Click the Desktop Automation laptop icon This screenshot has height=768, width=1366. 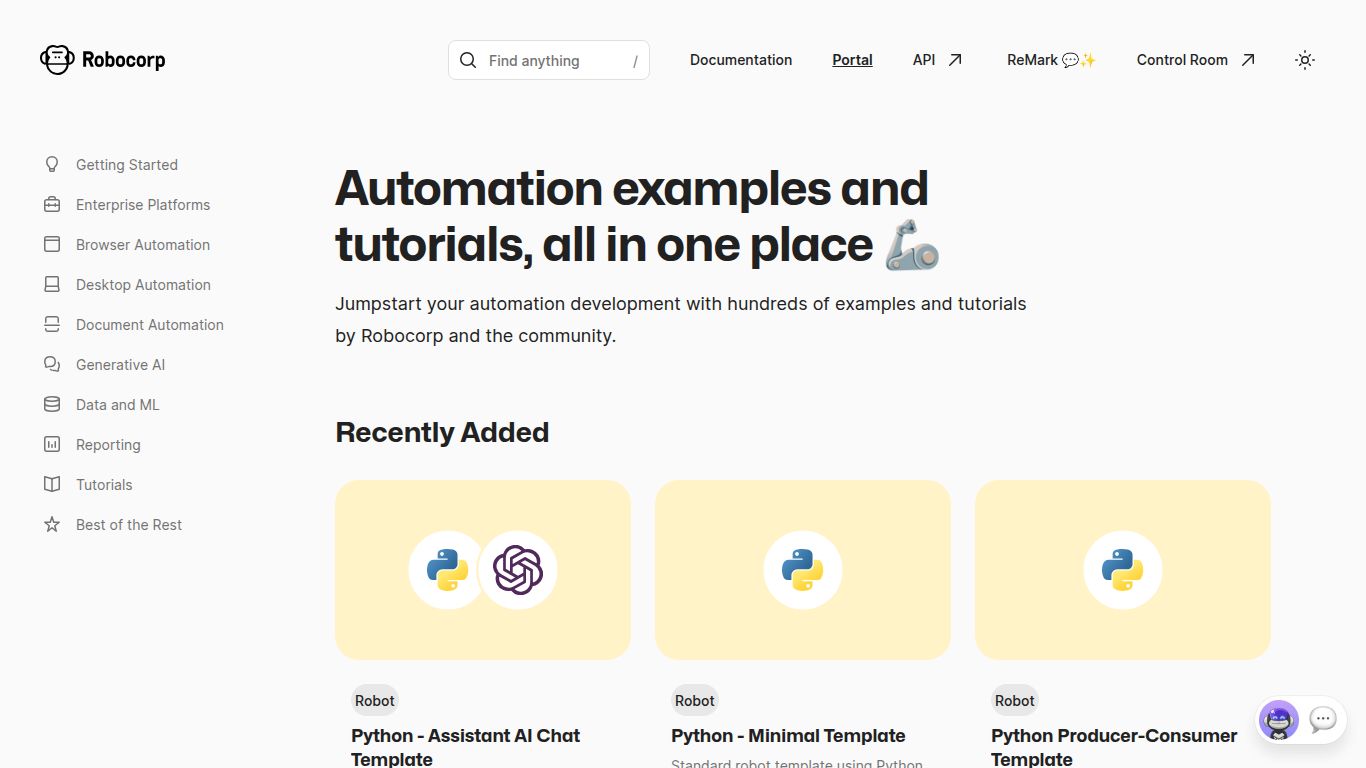pos(52,285)
